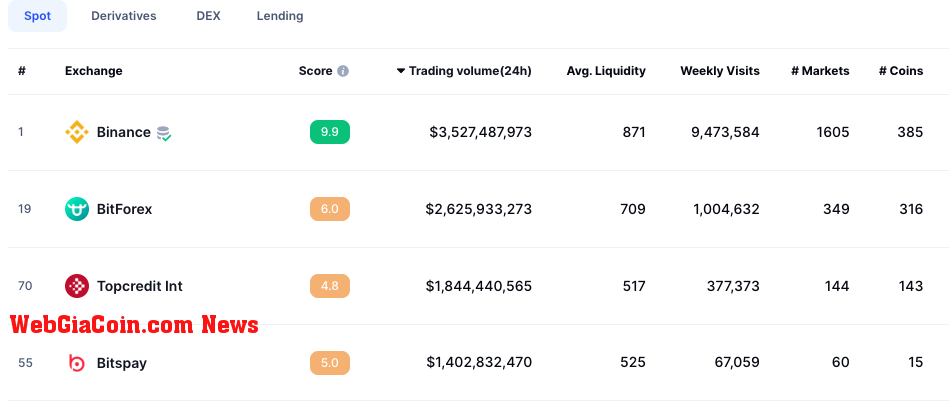Open the Binance exchange link
Screen dimensions: 949x403
[x=123, y=132]
